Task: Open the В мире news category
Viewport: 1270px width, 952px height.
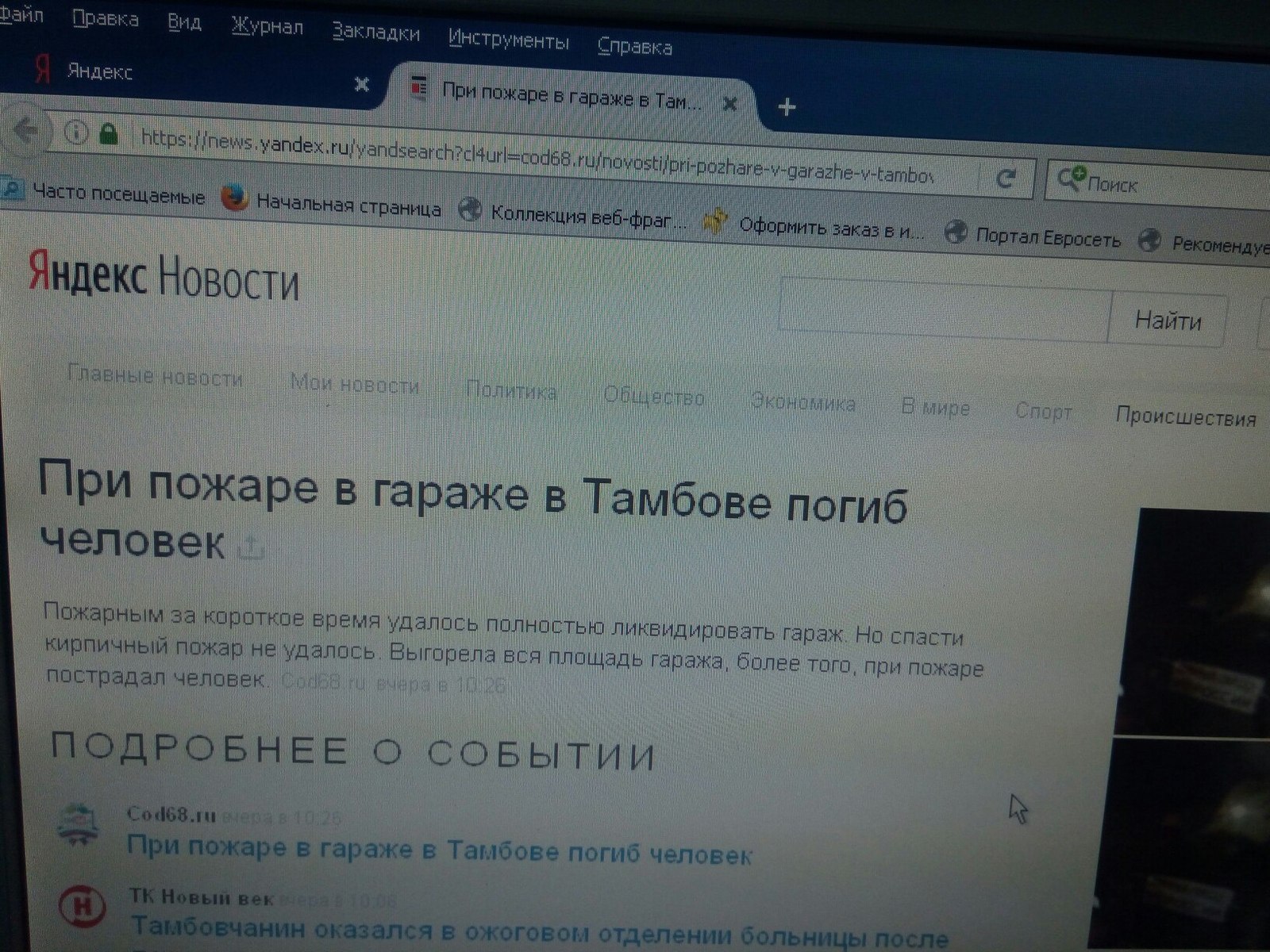Action: pos(936,408)
